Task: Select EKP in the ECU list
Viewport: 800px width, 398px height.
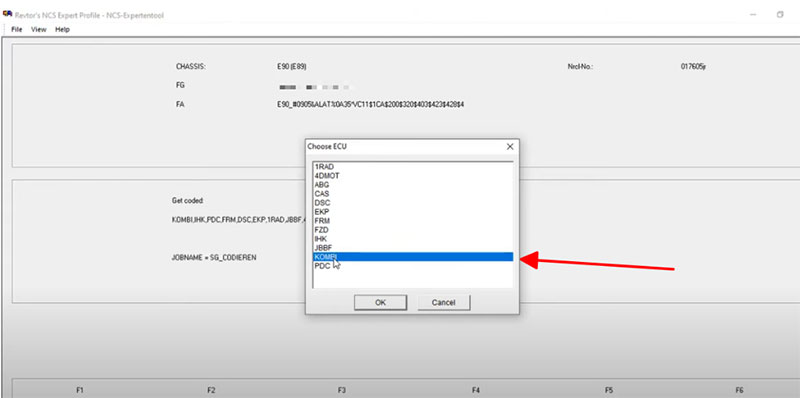Action: (413, 212)
